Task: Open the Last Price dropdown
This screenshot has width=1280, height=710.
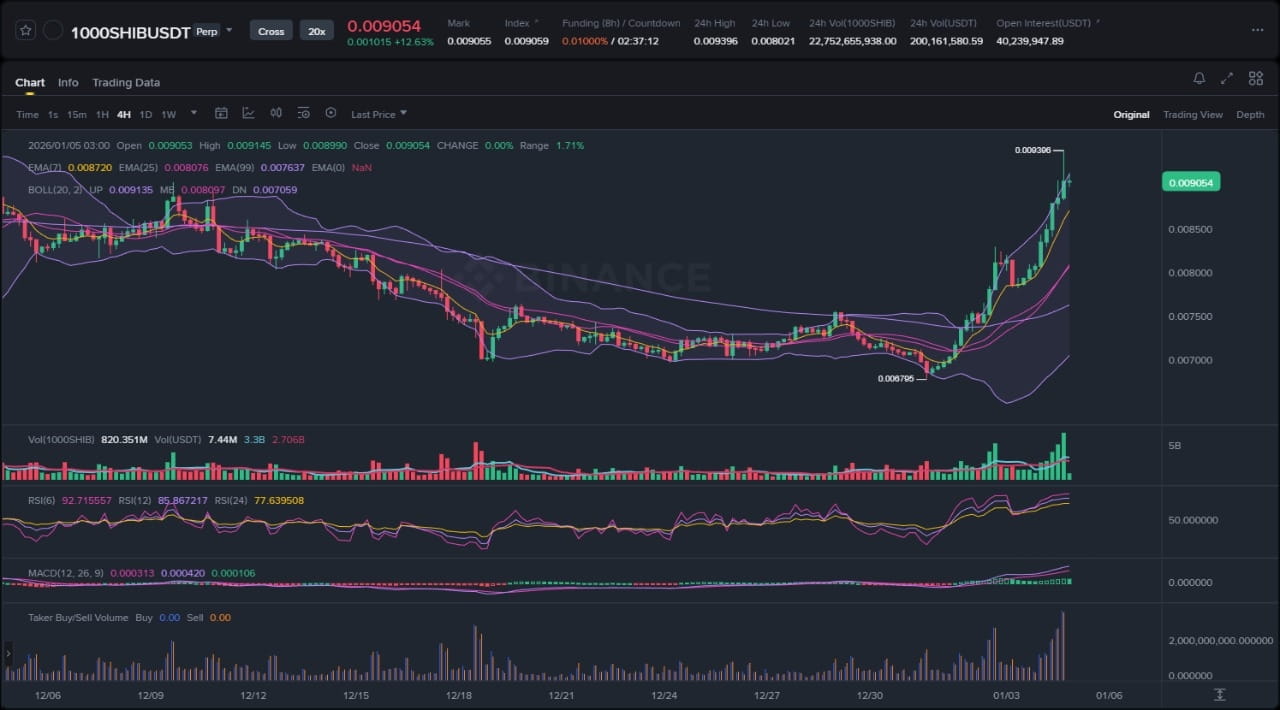Action: pyautogui.click(x=378, y=115)
